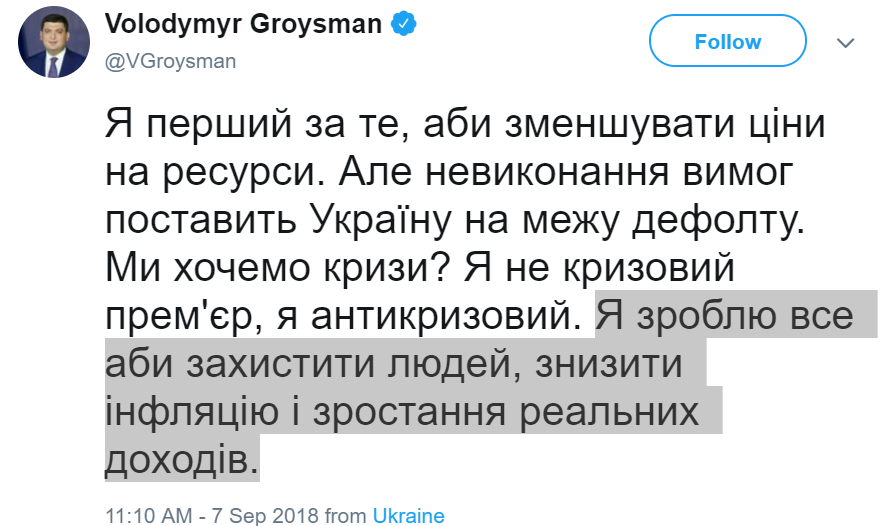The height and width of the screenshot is (526, 893).
Task: Click the blue verified badge icon
Action: (x=404, y=25)
